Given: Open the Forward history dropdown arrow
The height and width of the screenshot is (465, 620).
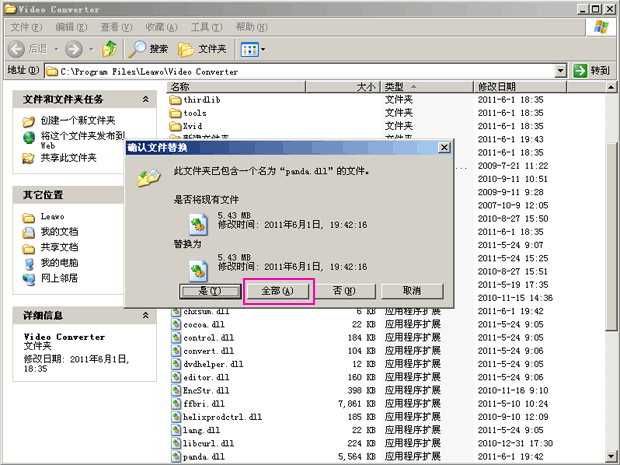Looking at the screenshot, I should pos(91,49).
